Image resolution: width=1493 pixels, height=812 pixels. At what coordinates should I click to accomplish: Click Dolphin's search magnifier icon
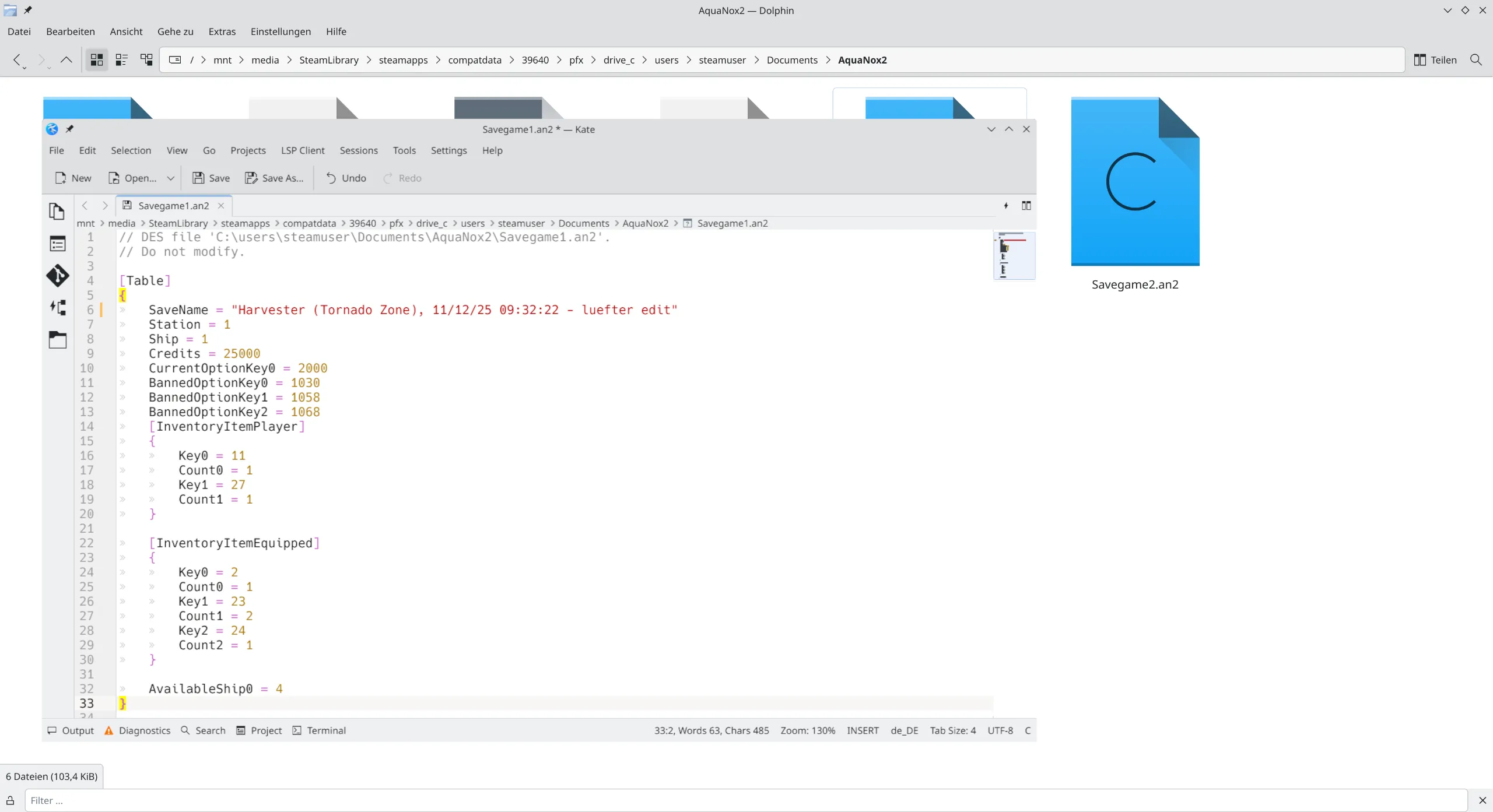1476,59
